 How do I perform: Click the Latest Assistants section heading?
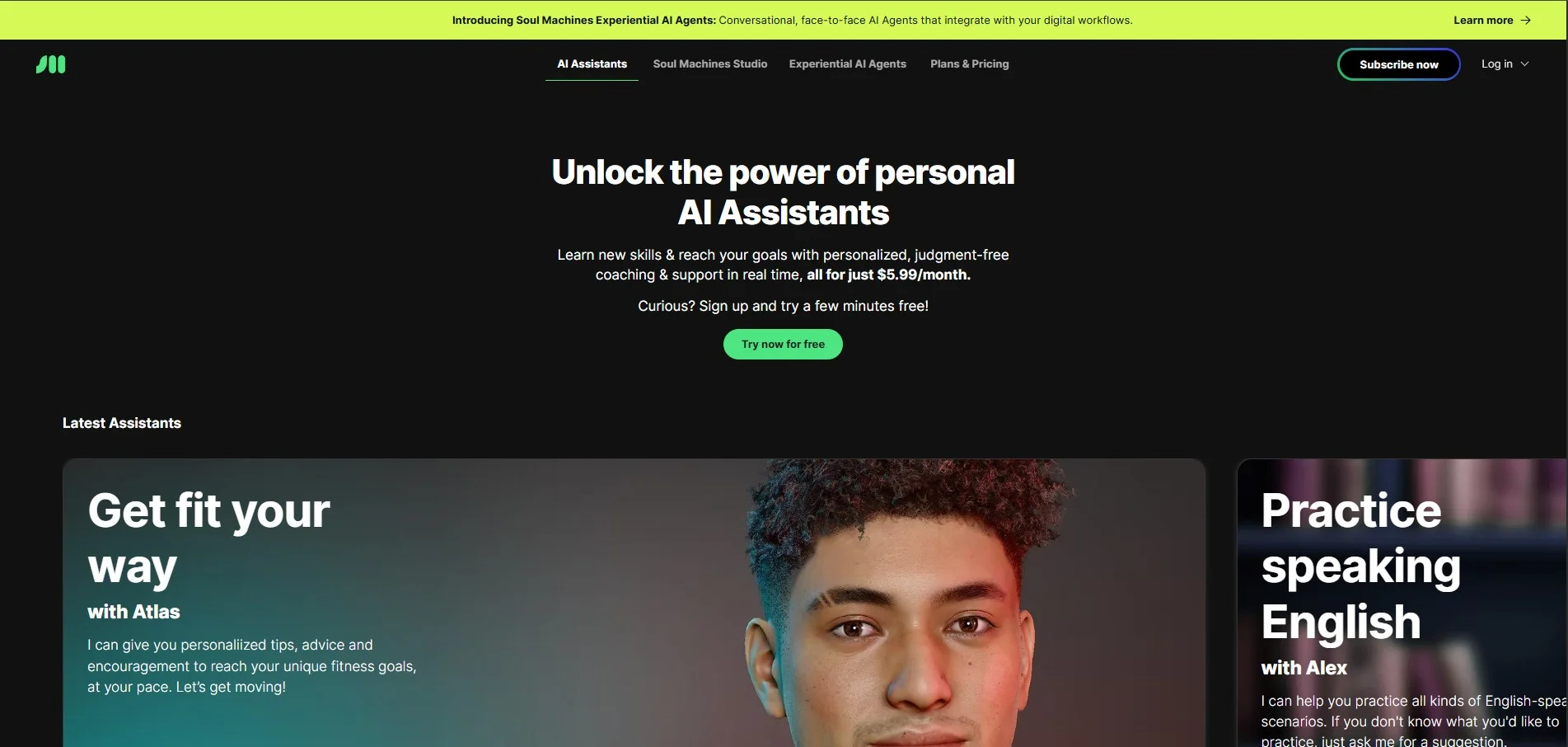pos(122,423)
